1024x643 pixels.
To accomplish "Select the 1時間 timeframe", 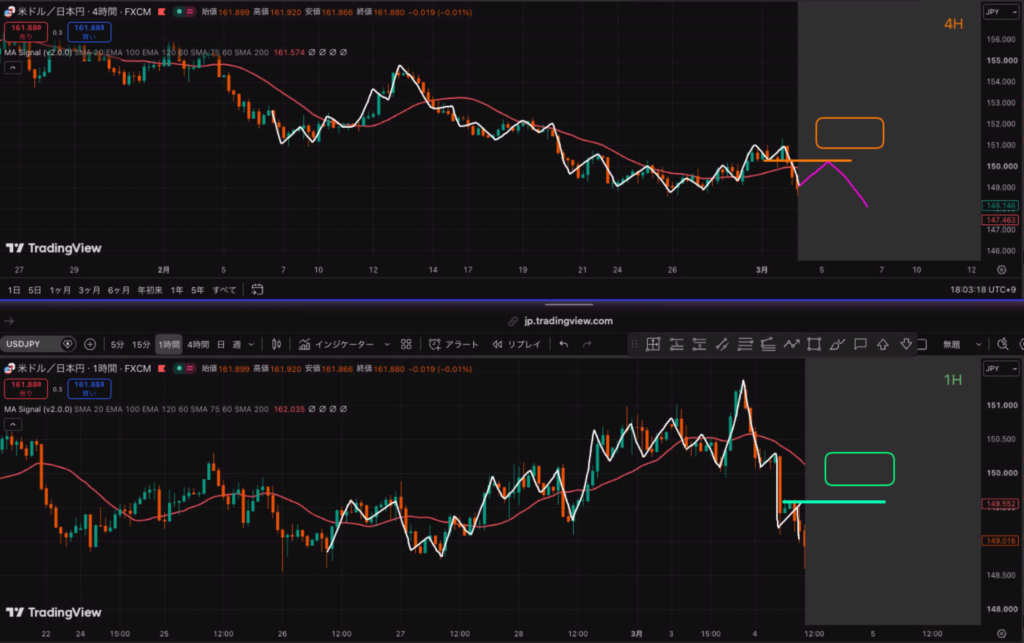I will tap(168, 344).
